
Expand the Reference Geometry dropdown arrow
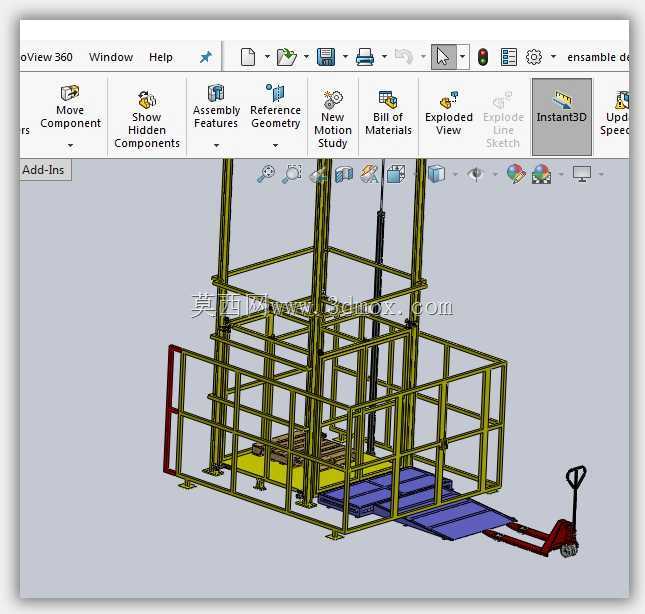(x=275, y=145)
